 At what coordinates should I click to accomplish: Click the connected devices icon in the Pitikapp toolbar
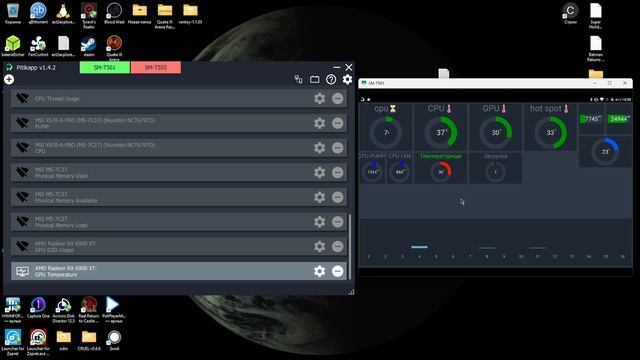point(298,79)
